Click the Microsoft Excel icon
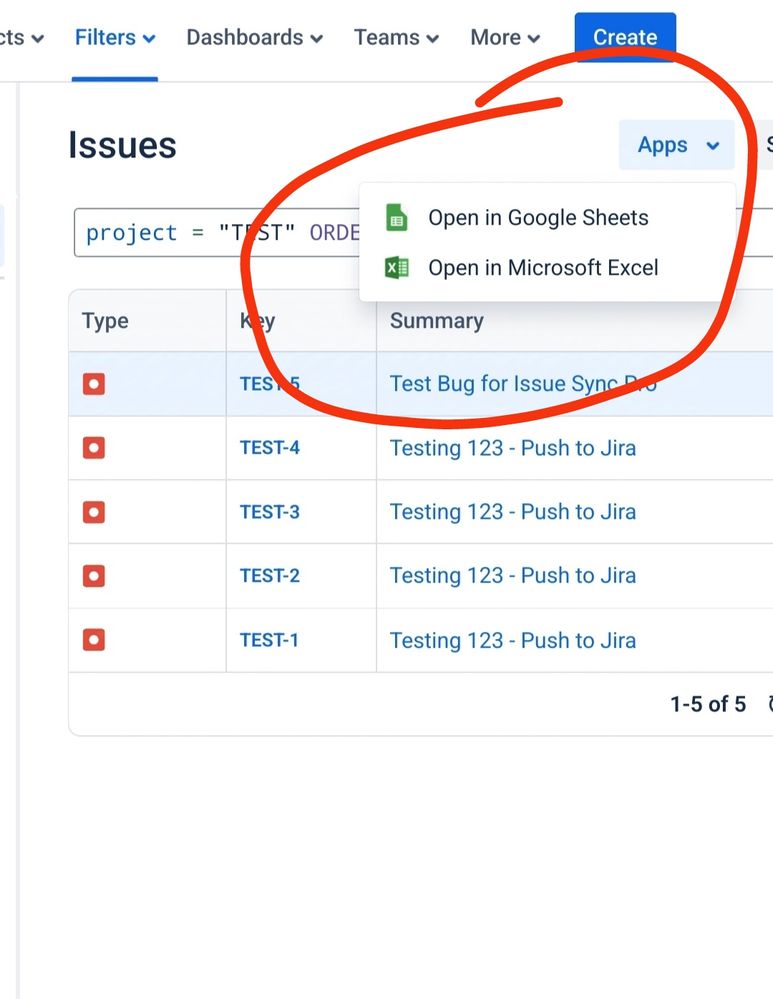 click(396, 268)
